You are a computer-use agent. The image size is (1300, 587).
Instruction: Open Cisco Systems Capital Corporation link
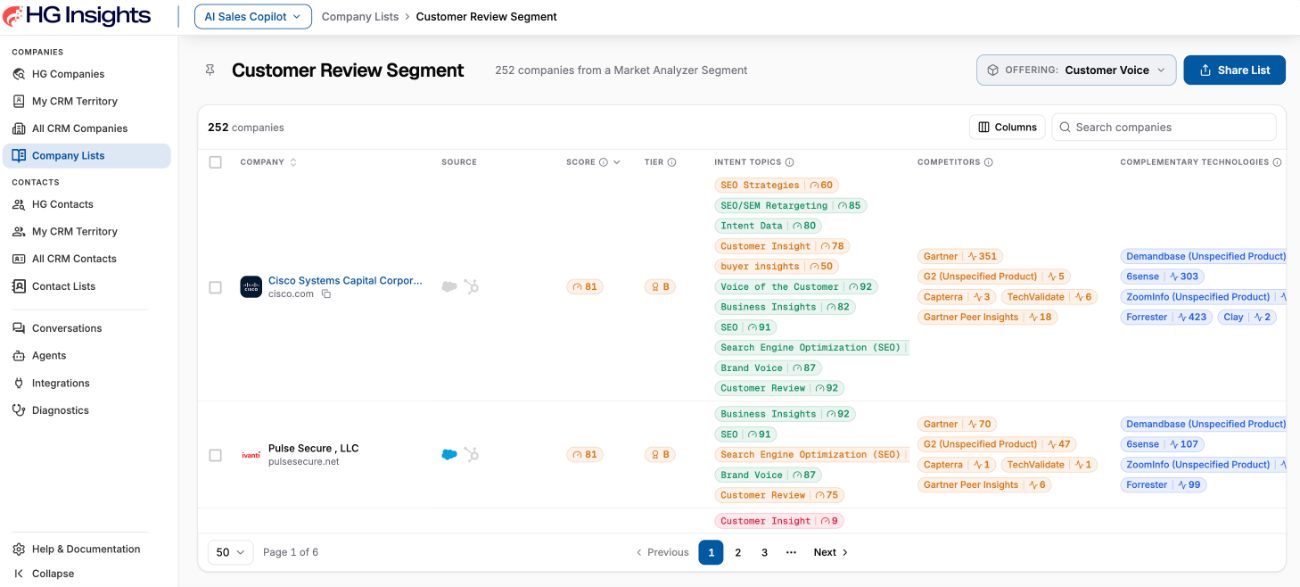[345, 281]
